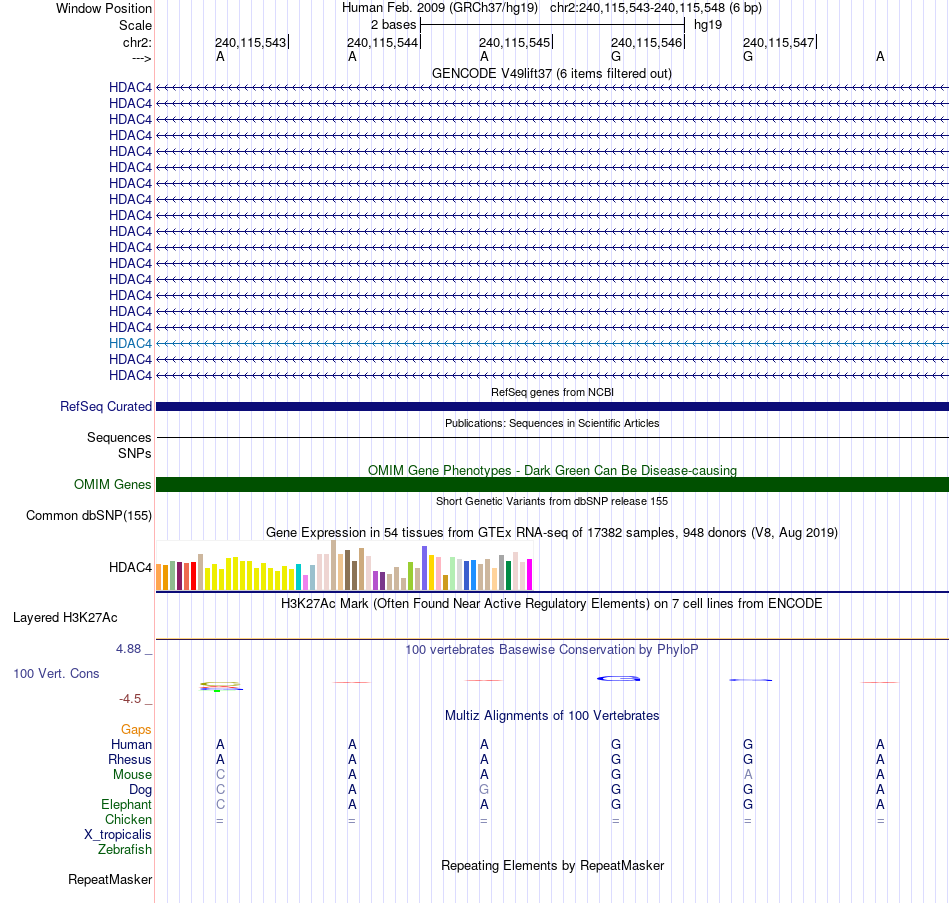This screenshot has width=950, height=903.
Task: Click the light blue HDAC4 transcript arrow line
Action: tap(552, 343)
